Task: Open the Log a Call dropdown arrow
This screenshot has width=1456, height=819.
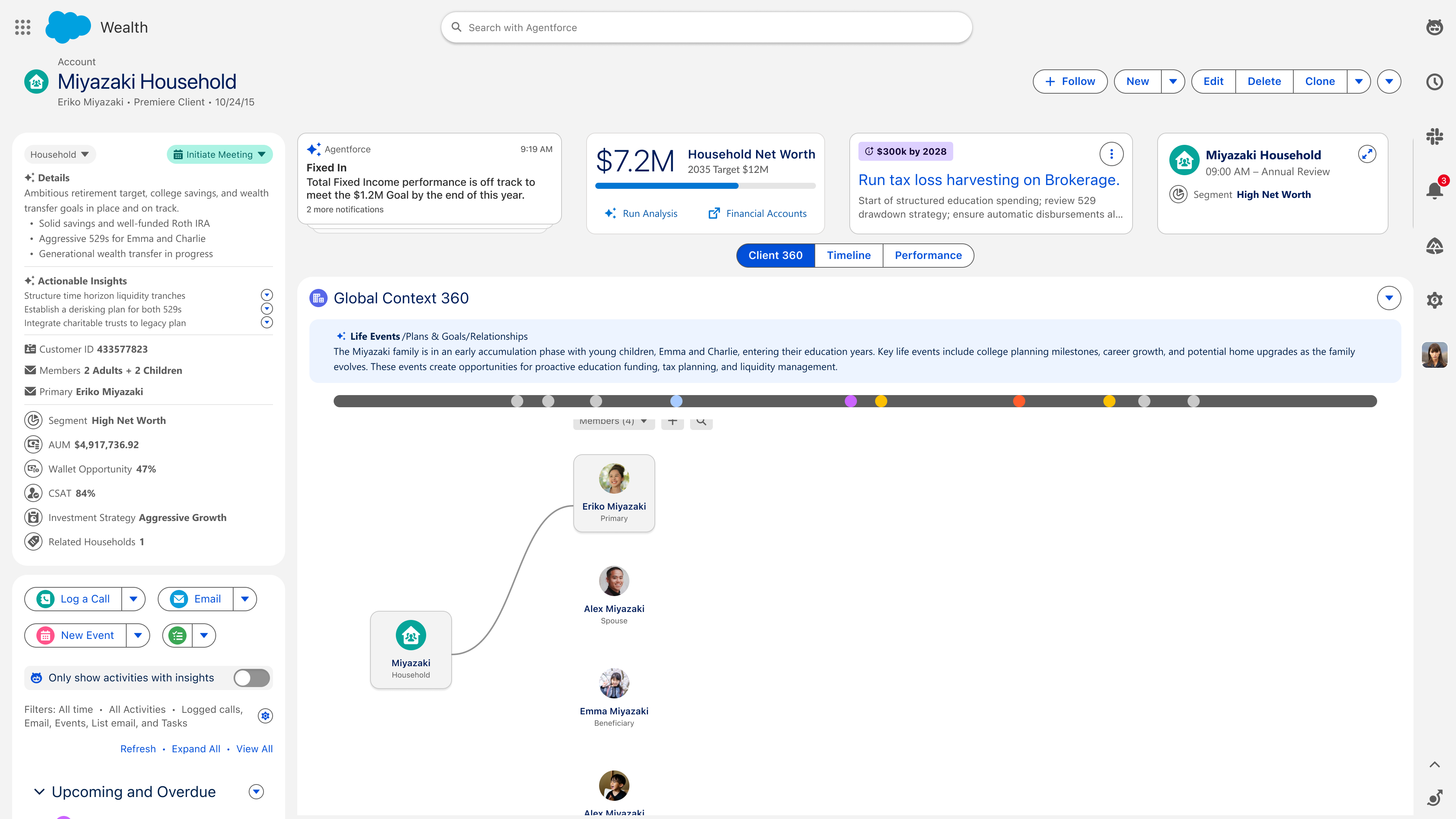Action: 133,599
